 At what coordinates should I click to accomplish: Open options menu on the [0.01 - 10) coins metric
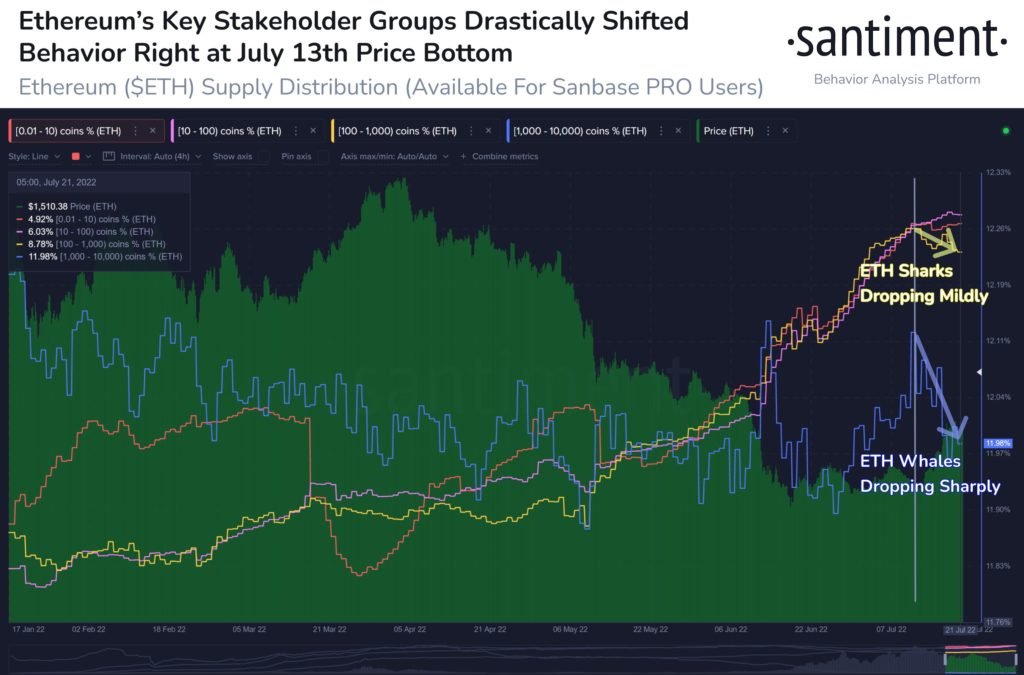pyautogui.click(x=135, y=131)
